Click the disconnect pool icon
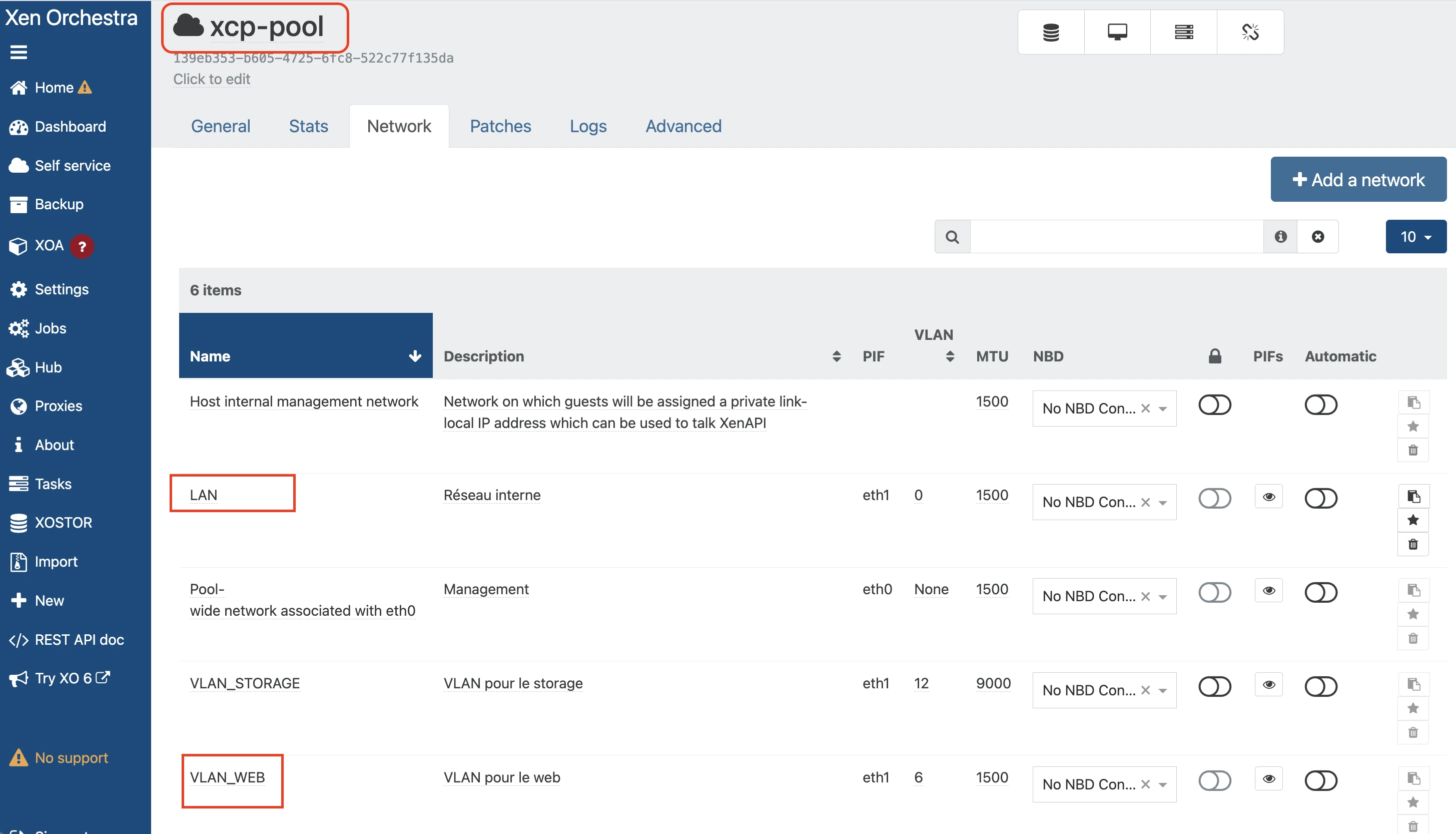Image resolution: width=1456 pixels, height=834 pixels. coord(1250,32)
